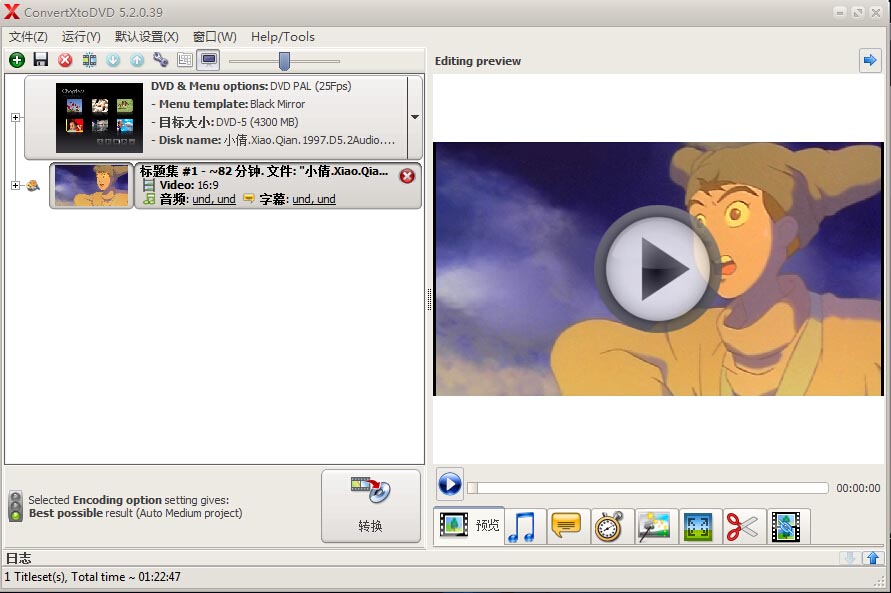This screenshot has width=891, height=593.
Task: Remove titleset #1 with red X
Action: pos(407,176)
